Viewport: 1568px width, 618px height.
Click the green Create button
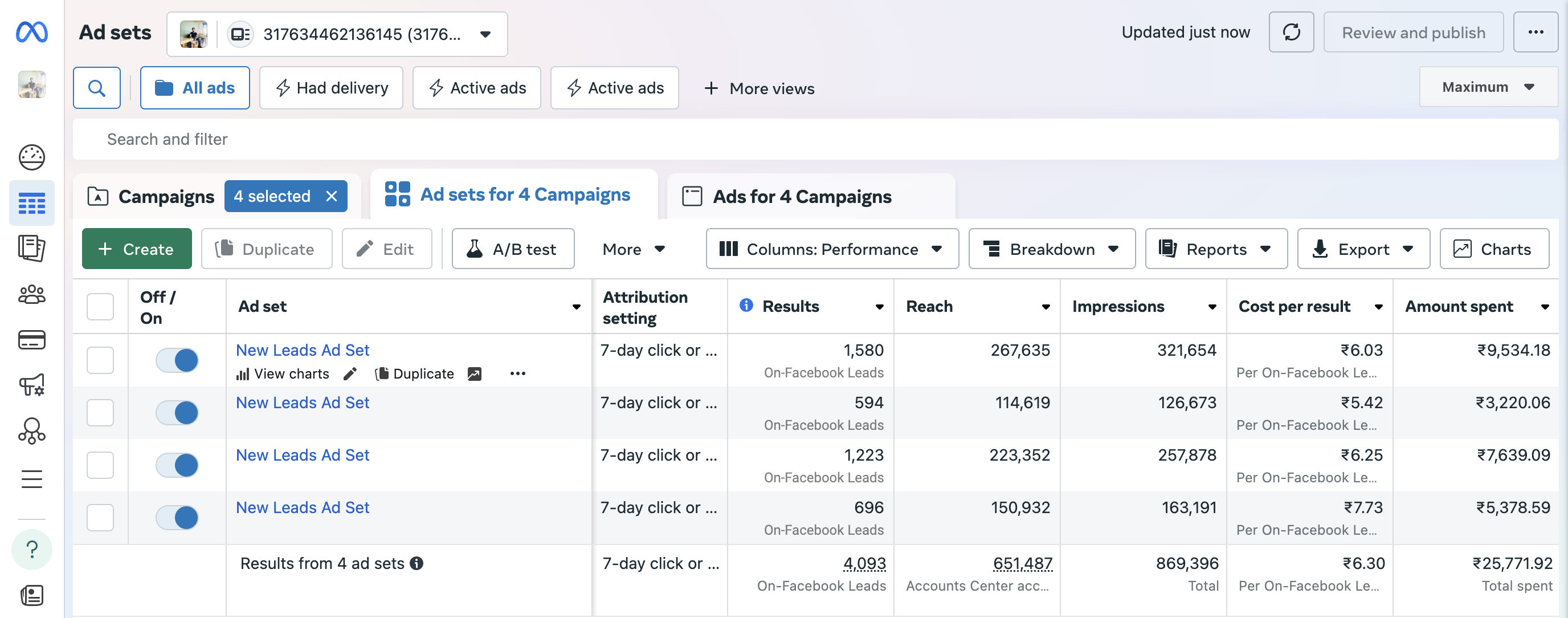click(x=137, y=249)
